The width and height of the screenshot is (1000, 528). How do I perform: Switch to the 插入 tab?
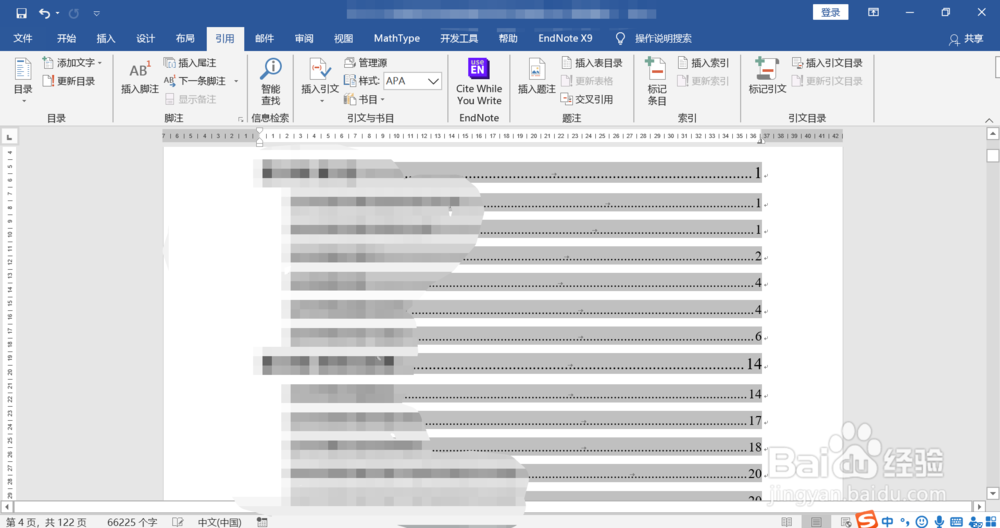click(x=106, y=38)
